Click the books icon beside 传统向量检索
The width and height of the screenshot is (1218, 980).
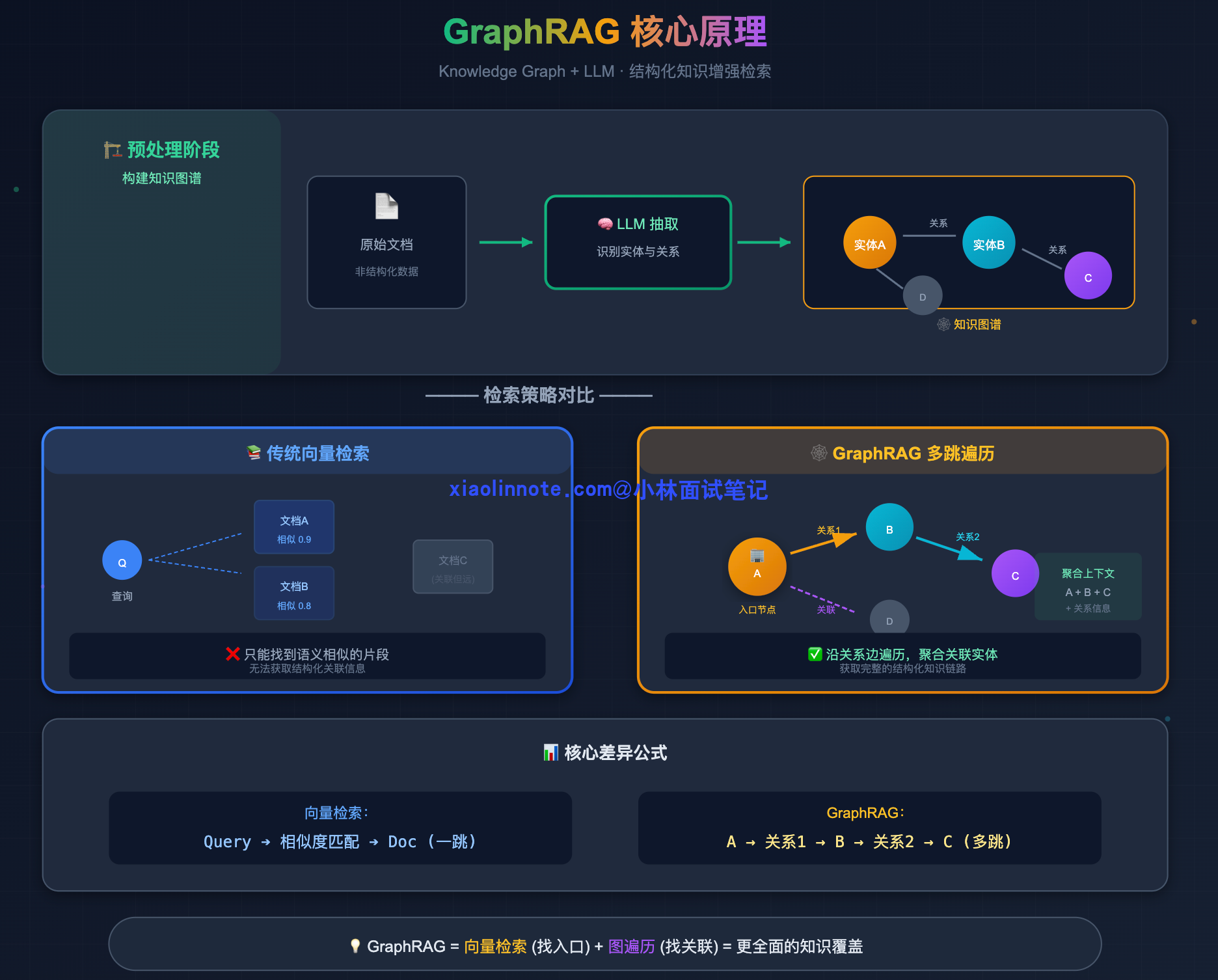254,453
